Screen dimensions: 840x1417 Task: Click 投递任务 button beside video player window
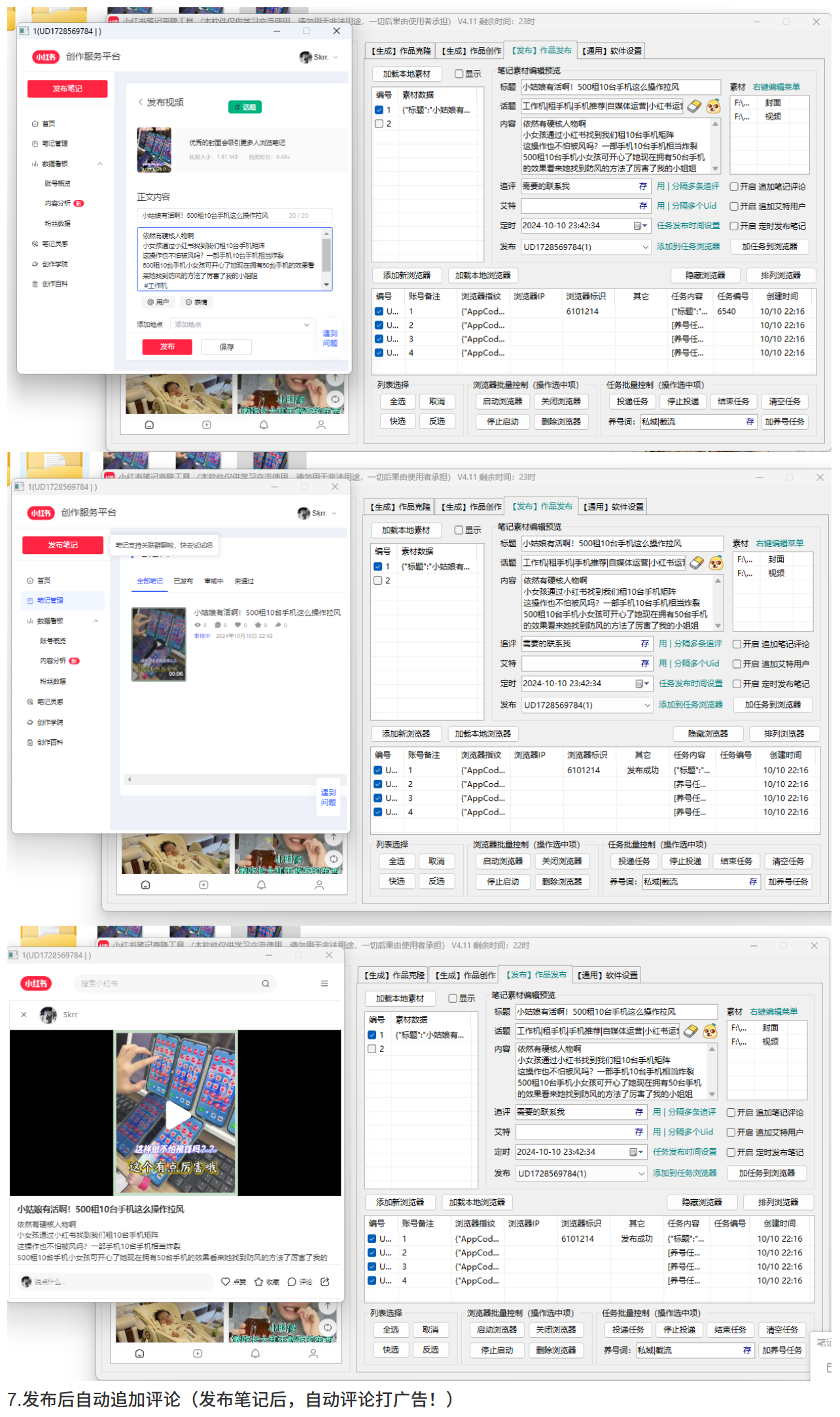[627, 1330]
